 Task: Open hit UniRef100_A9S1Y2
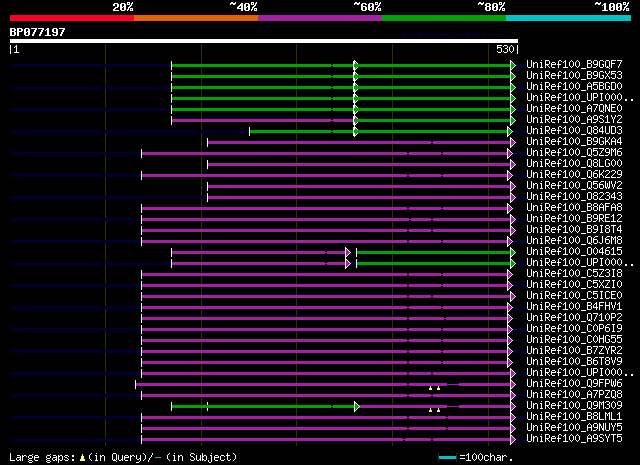coord(574,120)
